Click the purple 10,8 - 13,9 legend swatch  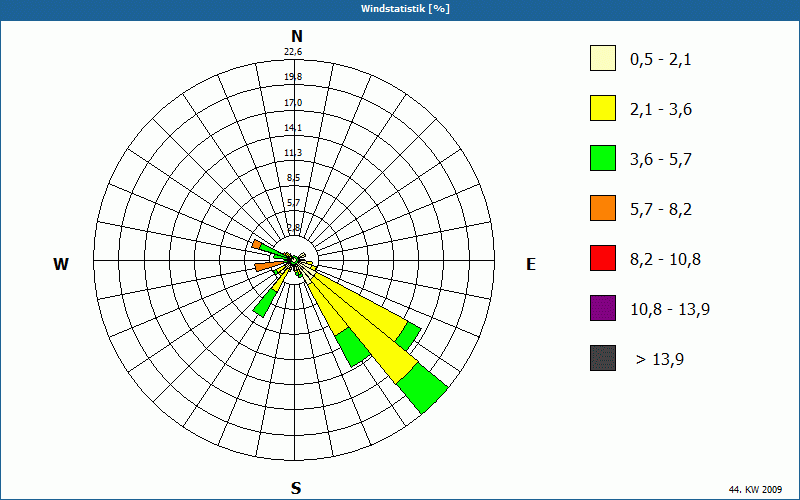click(x=603, y=308)
